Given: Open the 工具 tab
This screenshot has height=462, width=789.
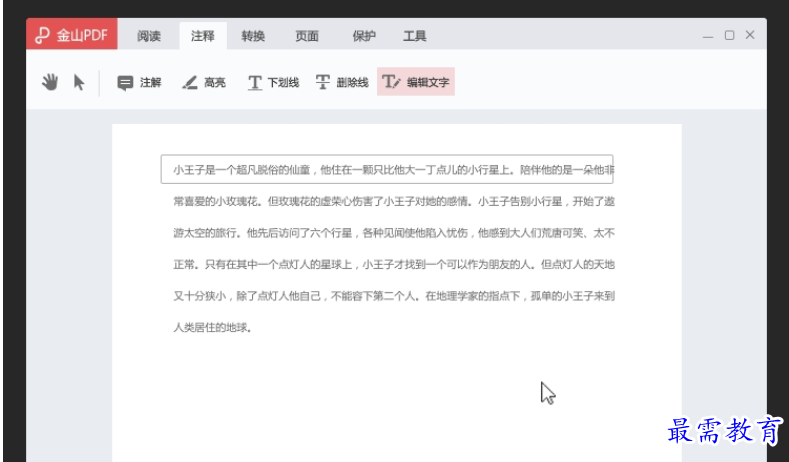Looking at the screenshot, I should 415,36.
